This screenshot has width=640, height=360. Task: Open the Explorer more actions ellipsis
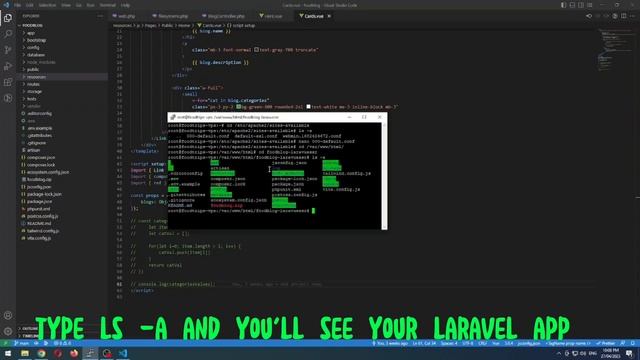[x=100, y=16]
